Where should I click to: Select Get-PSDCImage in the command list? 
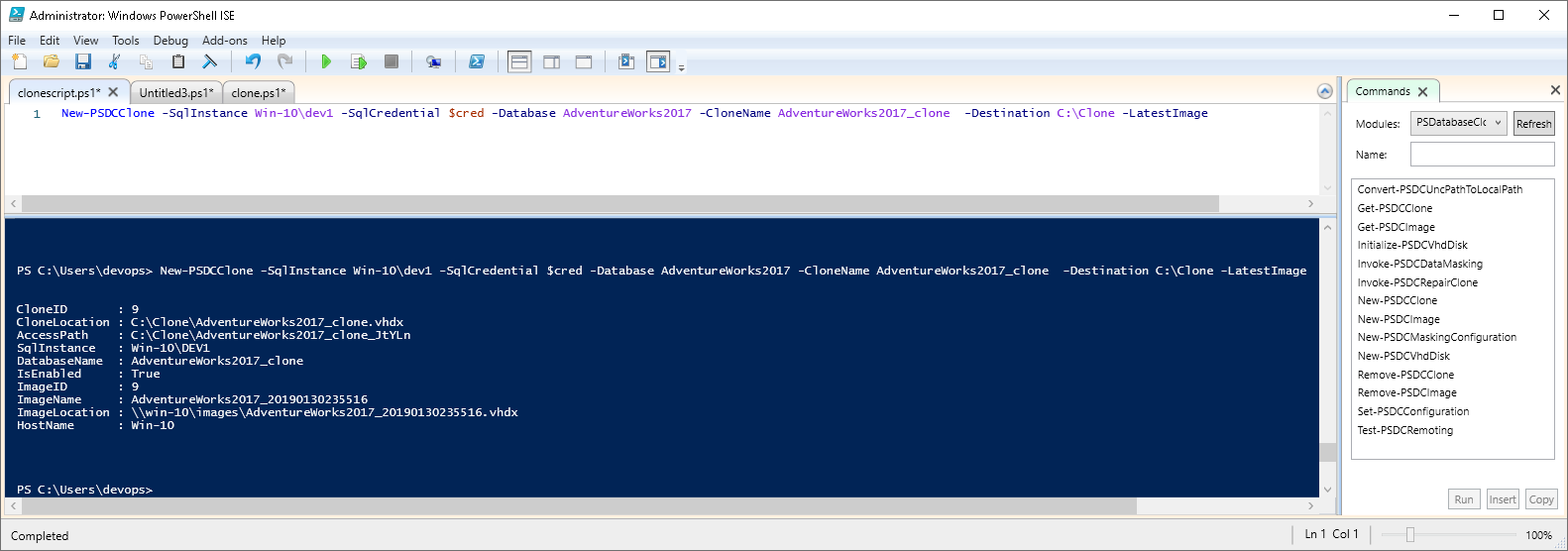tap(1396, 227)
